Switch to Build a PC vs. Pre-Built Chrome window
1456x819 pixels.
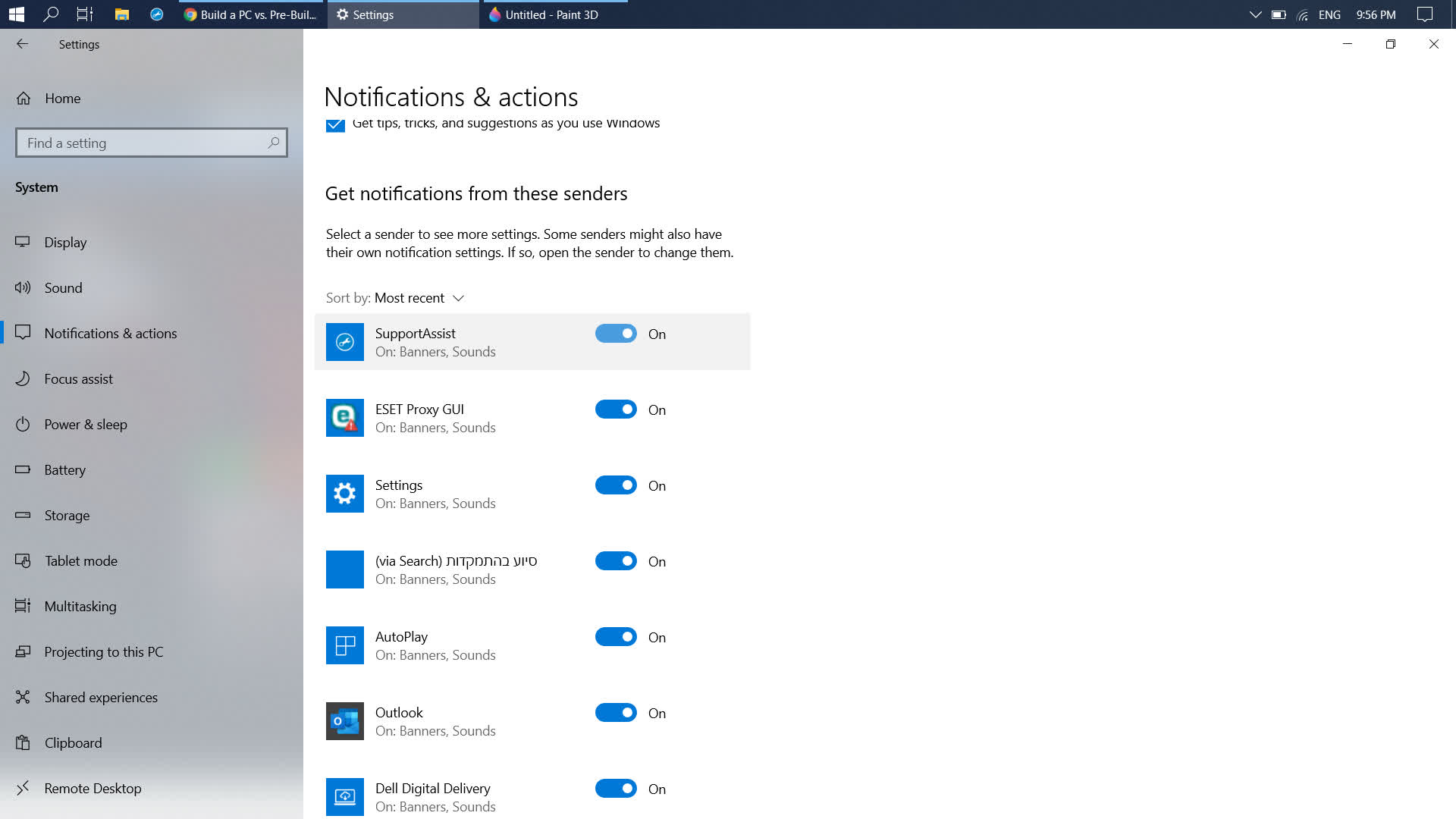pyautogui.click(x=251, y=14)
